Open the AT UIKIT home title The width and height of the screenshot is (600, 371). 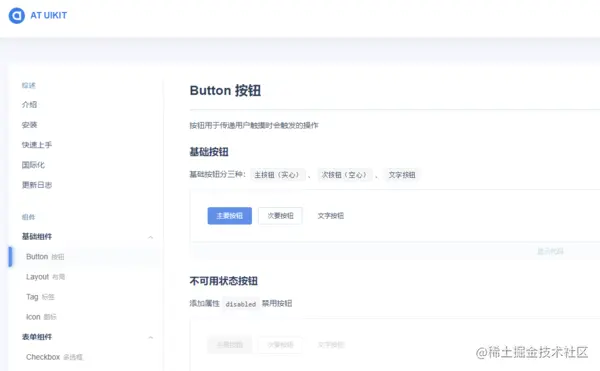[x=49, y=15]
